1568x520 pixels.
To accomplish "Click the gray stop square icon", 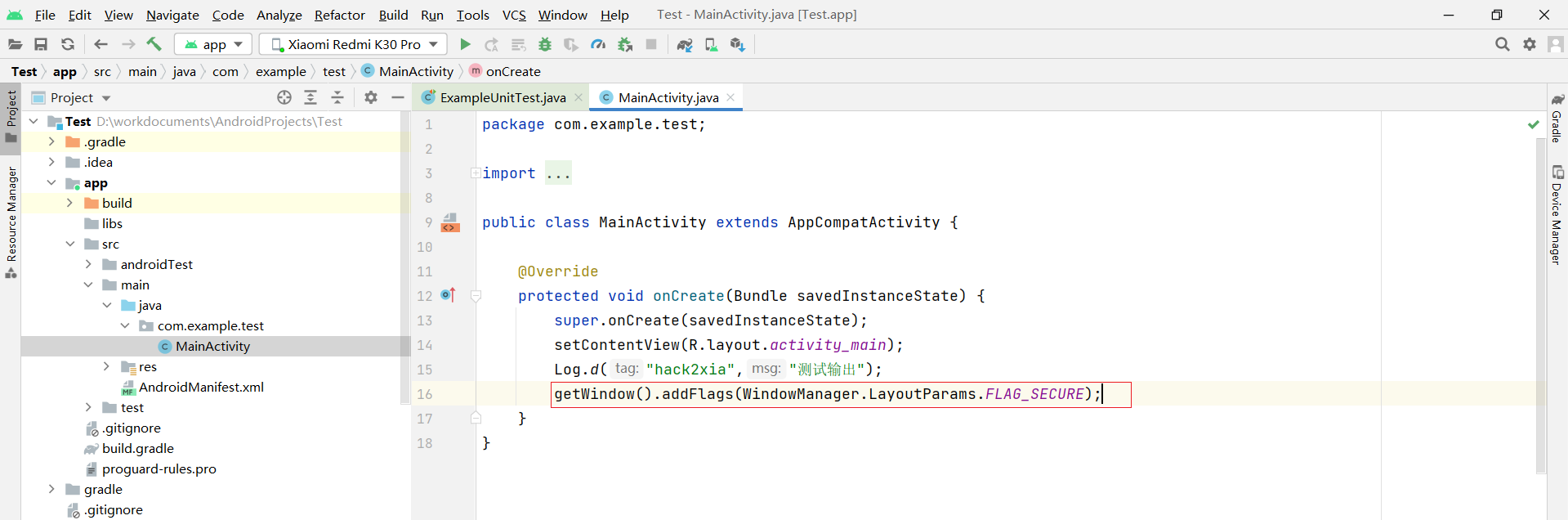I will (x=651, y=44).
